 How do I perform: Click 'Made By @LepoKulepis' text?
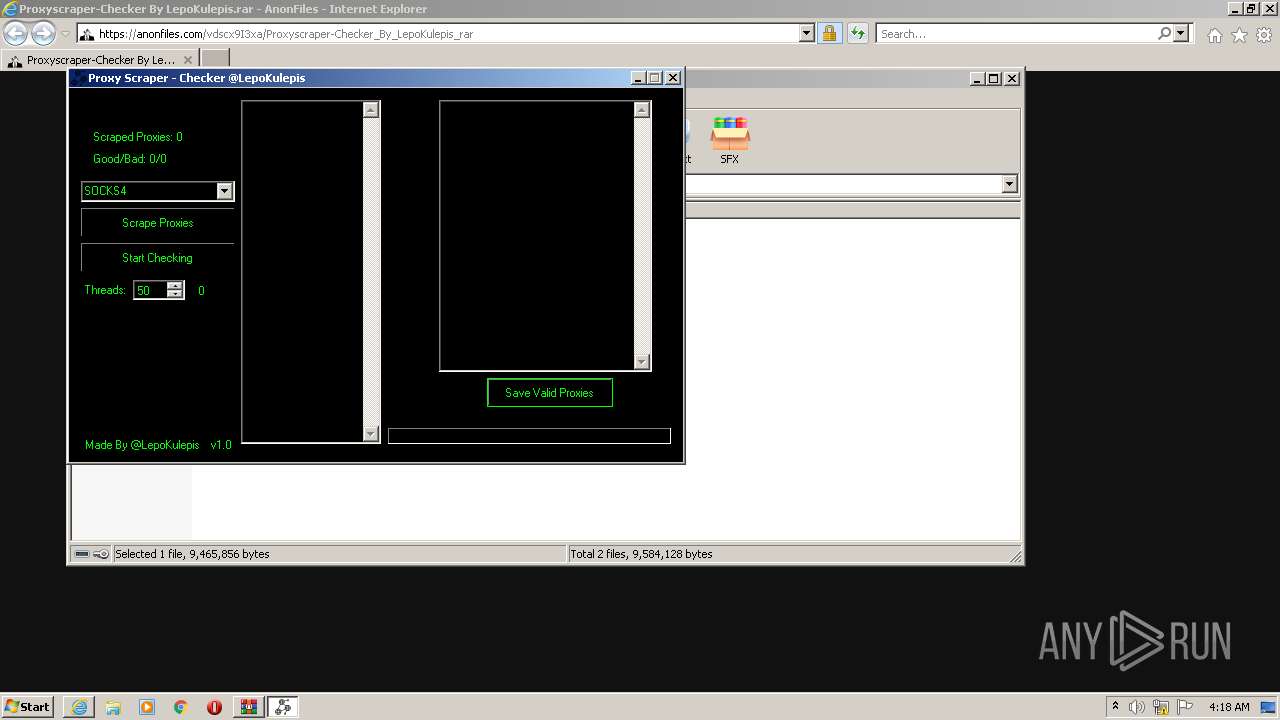pyautogui.click(x=142, y=445)
